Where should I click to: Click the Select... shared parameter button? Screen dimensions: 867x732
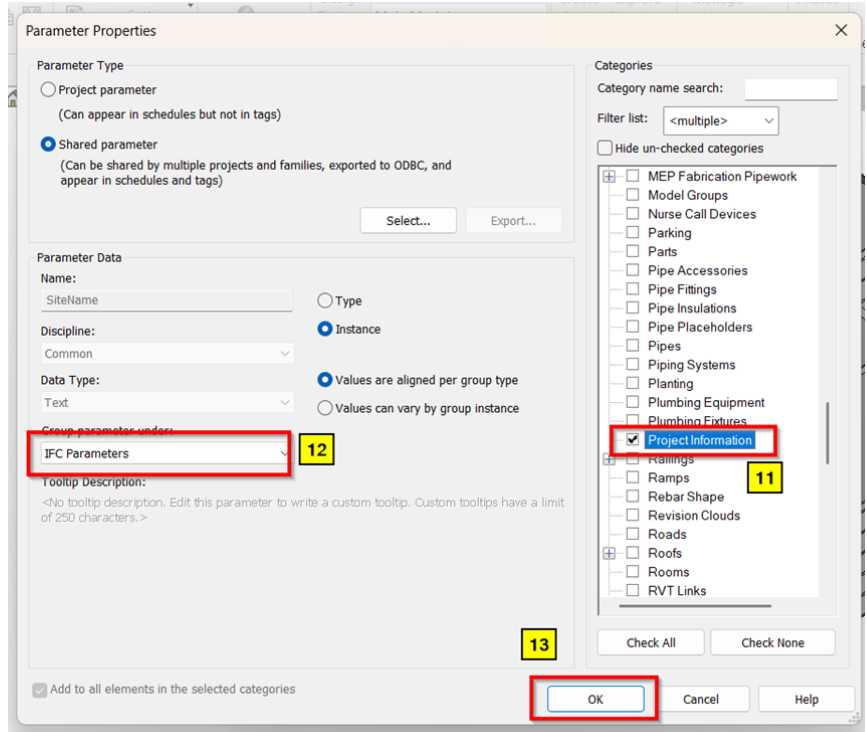407,221
